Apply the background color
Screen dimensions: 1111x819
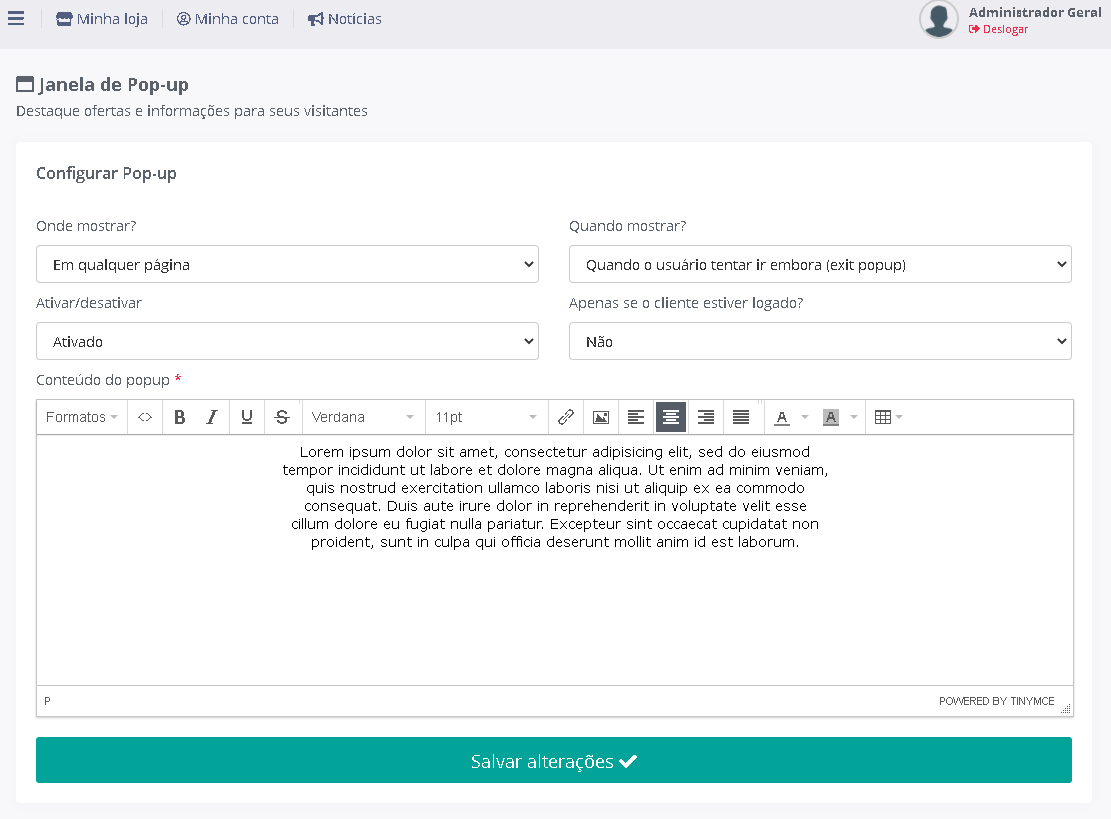pyautogui.click(x=831, y=417)
